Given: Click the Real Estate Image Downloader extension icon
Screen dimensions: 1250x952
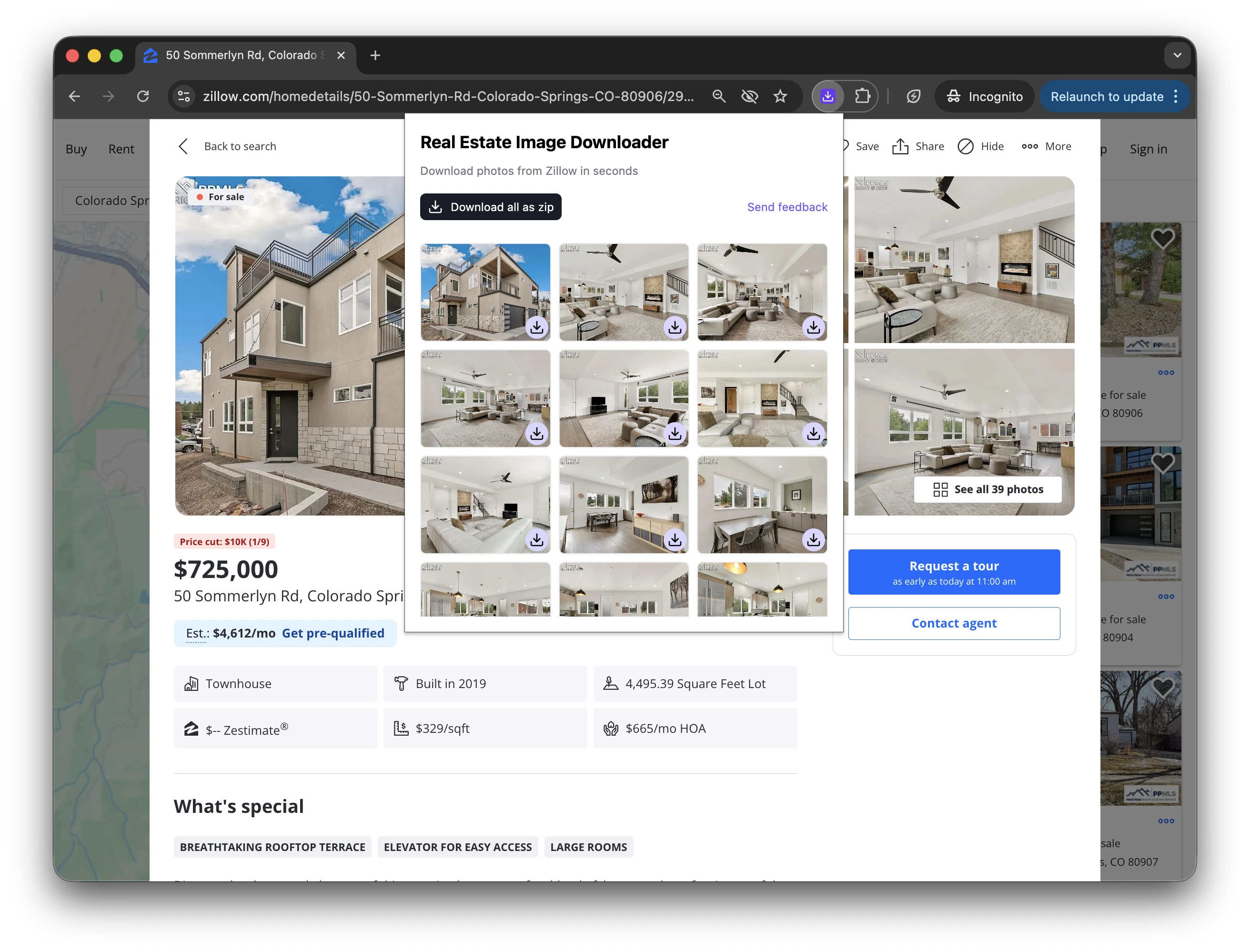Looking at the screenshot, I should coord(827,96).
